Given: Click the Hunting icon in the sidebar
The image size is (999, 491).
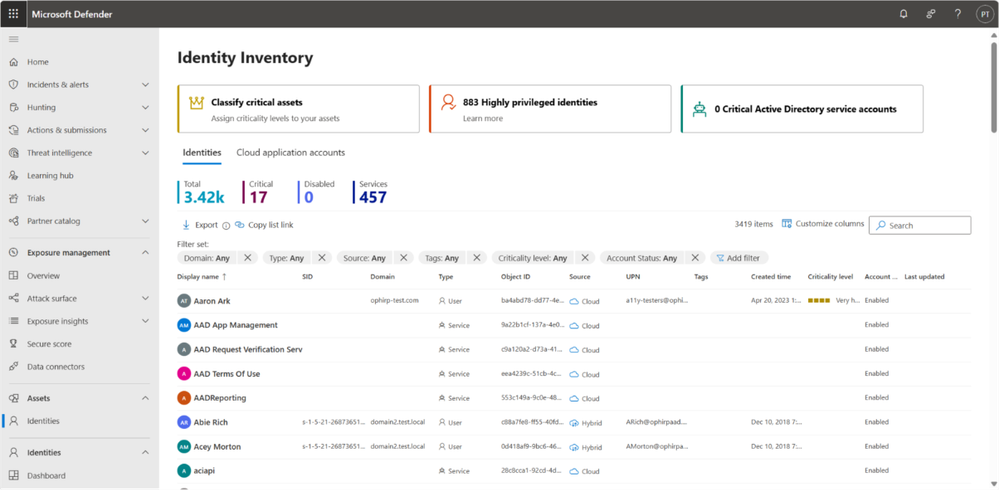Looking at the screenshot, I should click(13, 108).
